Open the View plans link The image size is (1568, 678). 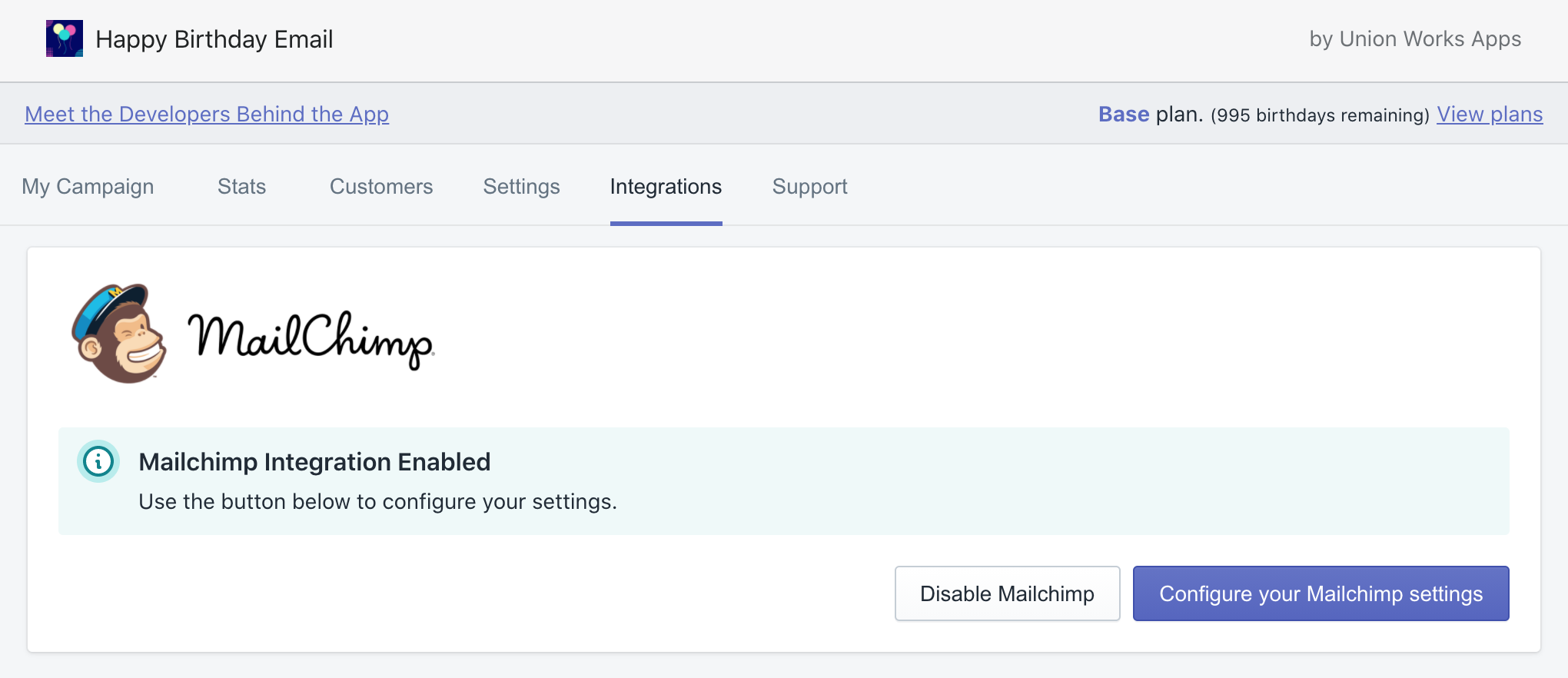1490,114
